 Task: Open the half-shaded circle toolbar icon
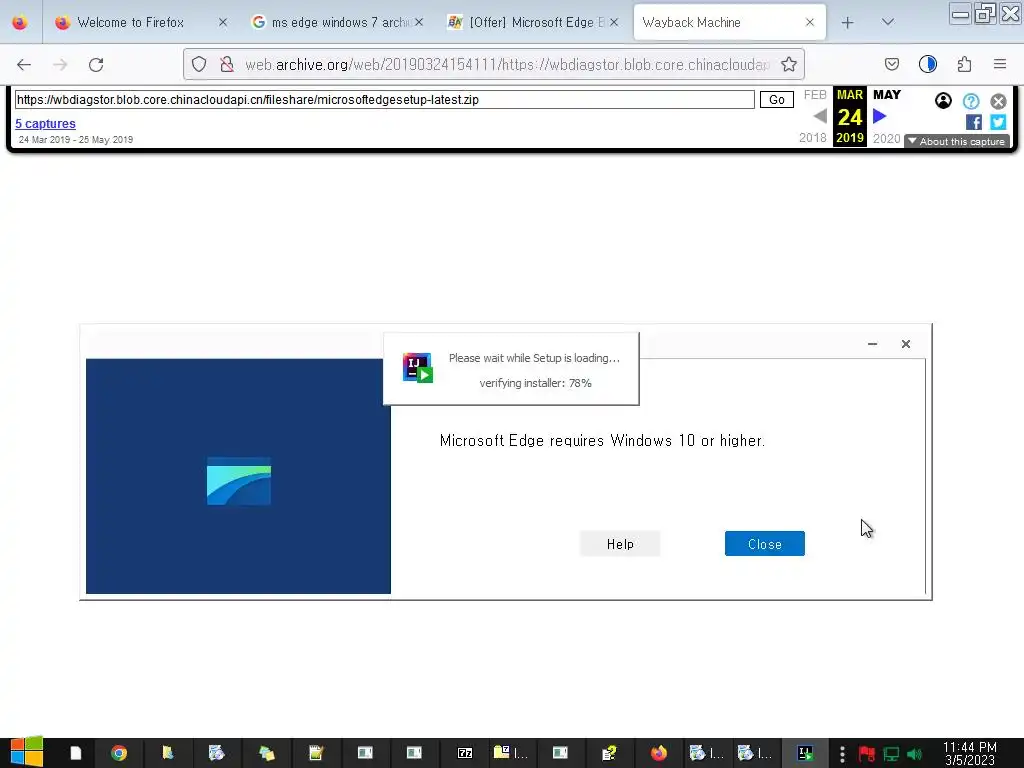[x=927, y=64]
